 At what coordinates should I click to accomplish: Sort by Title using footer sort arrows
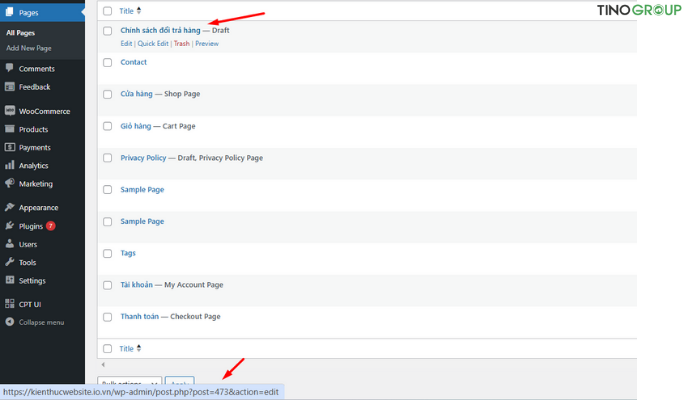coord(139,349)
